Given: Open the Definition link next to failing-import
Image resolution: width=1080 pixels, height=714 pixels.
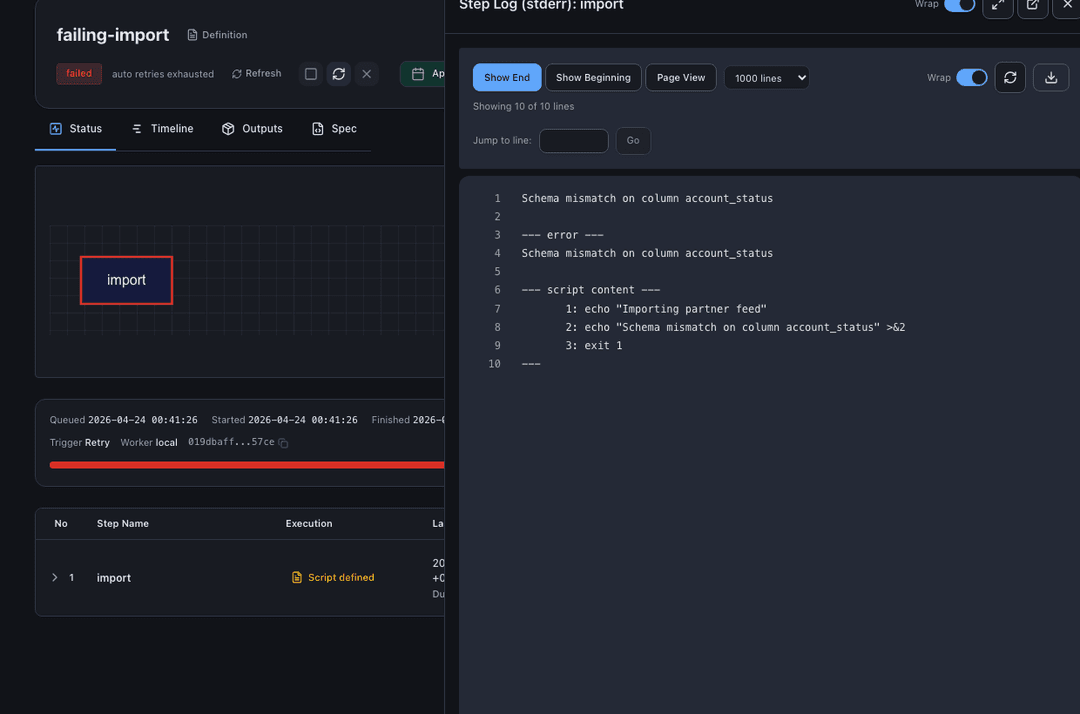Looking at the screenshot, I should (x=217, y=34).
